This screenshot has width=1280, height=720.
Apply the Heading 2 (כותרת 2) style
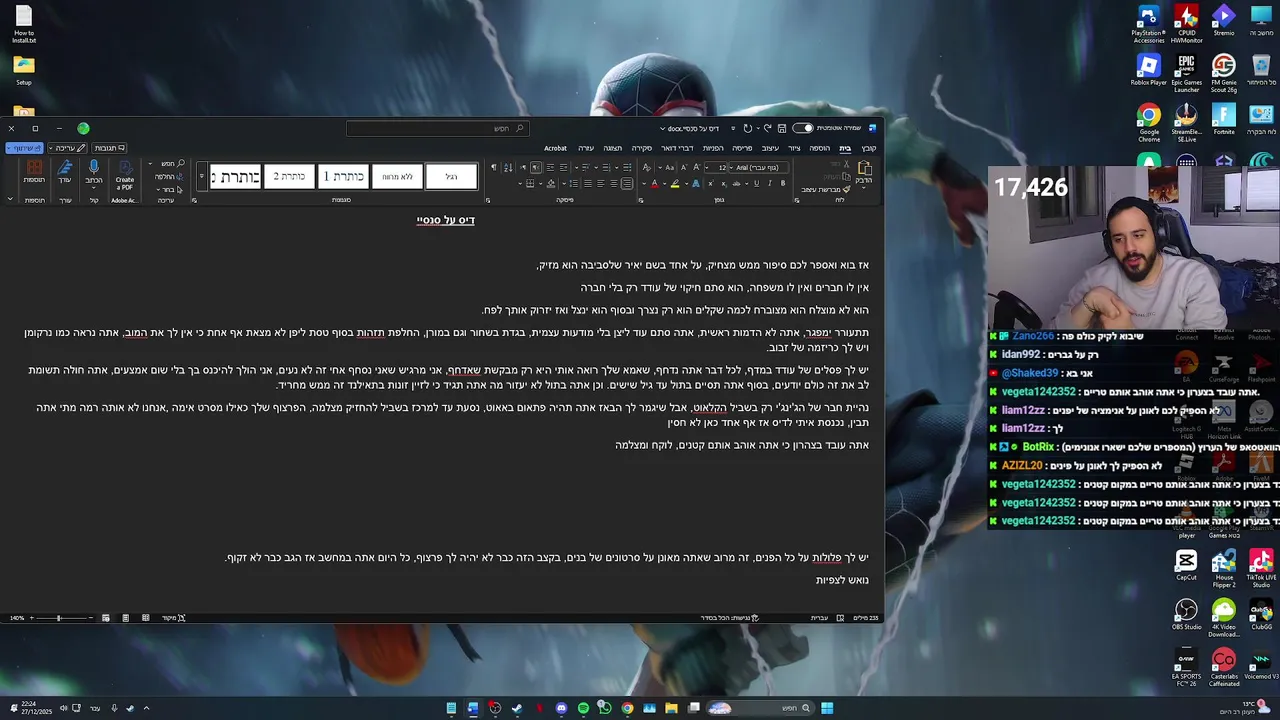pos(289,177)
